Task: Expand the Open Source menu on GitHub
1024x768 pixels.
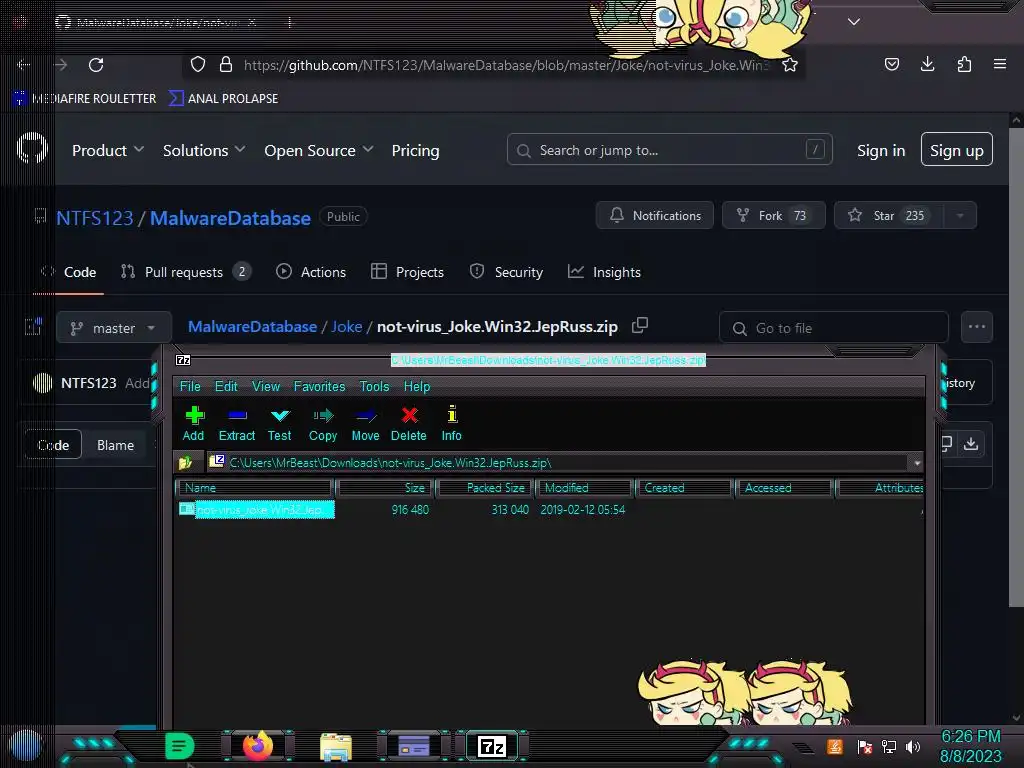Action: click(319, 150)
